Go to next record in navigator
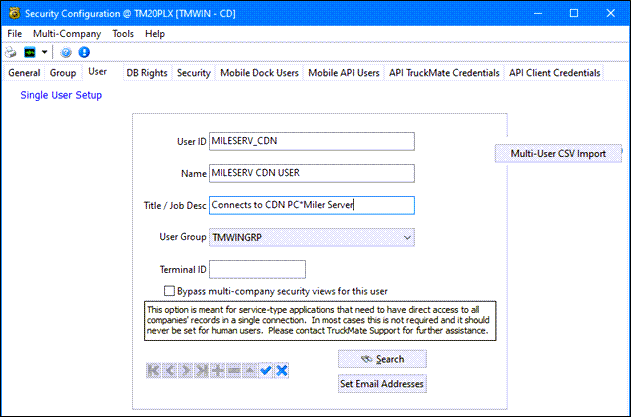The image size is (631, 417). click(x=186, y=370)
